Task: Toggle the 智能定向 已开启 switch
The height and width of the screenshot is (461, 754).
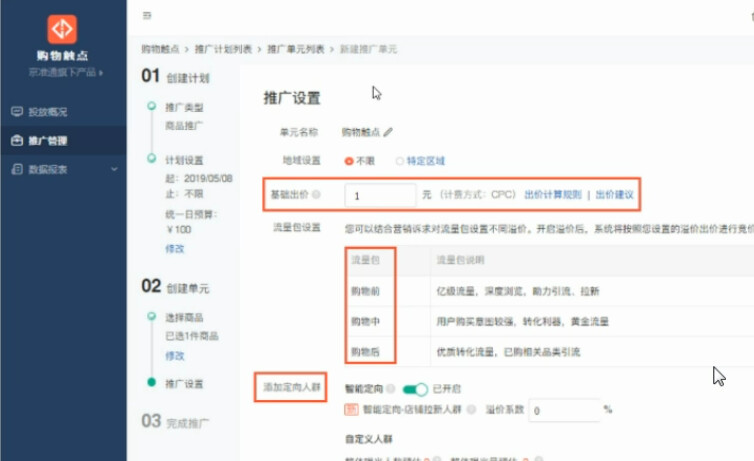Action: click(415, 388)
